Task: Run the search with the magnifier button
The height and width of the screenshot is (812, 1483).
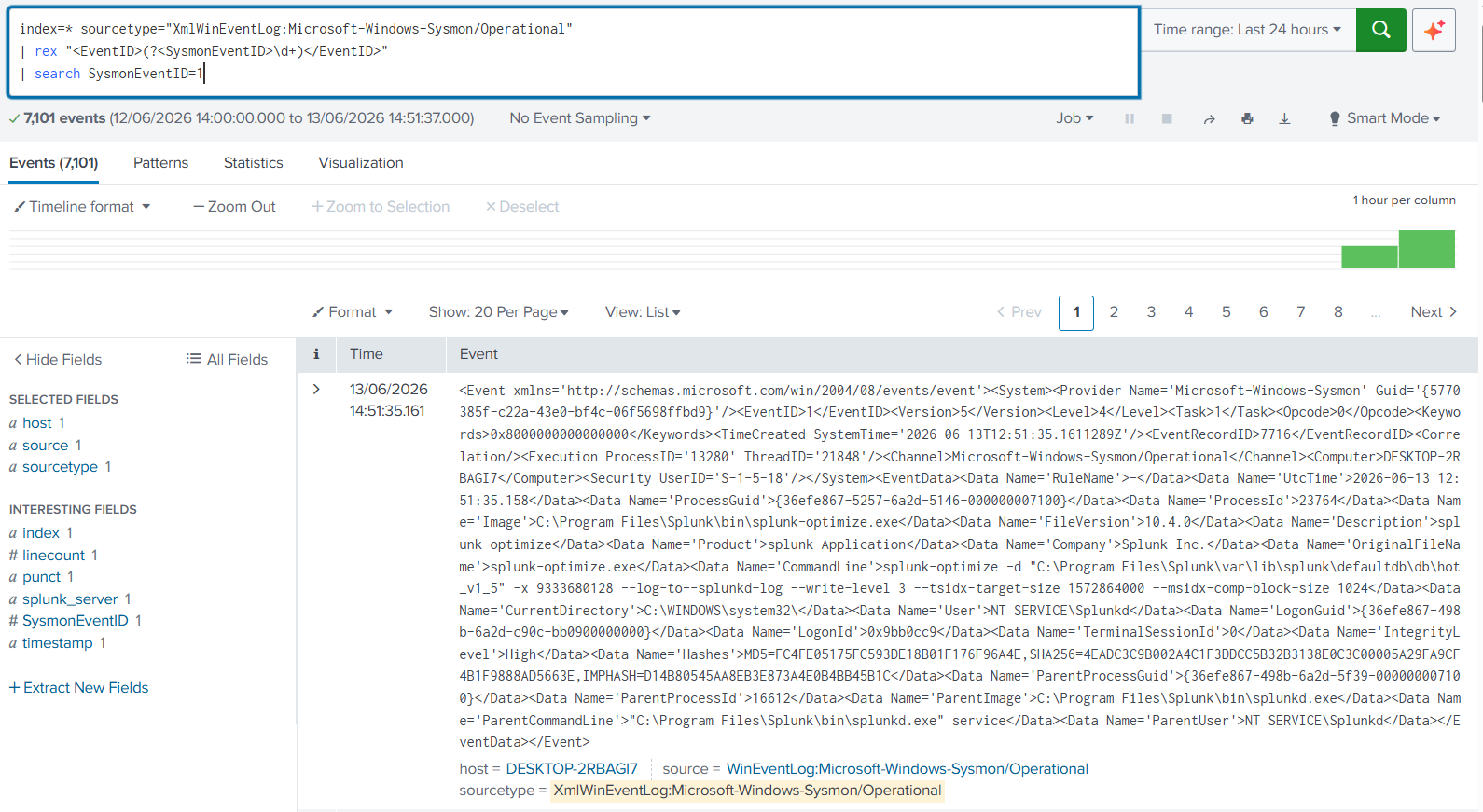Action: pos(1380,30)
